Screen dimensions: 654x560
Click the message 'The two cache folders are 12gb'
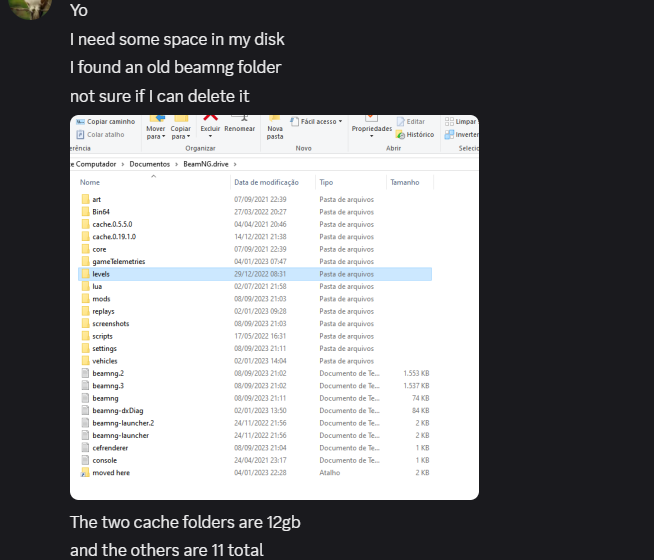pyautogui.click(x=185, y=522)
